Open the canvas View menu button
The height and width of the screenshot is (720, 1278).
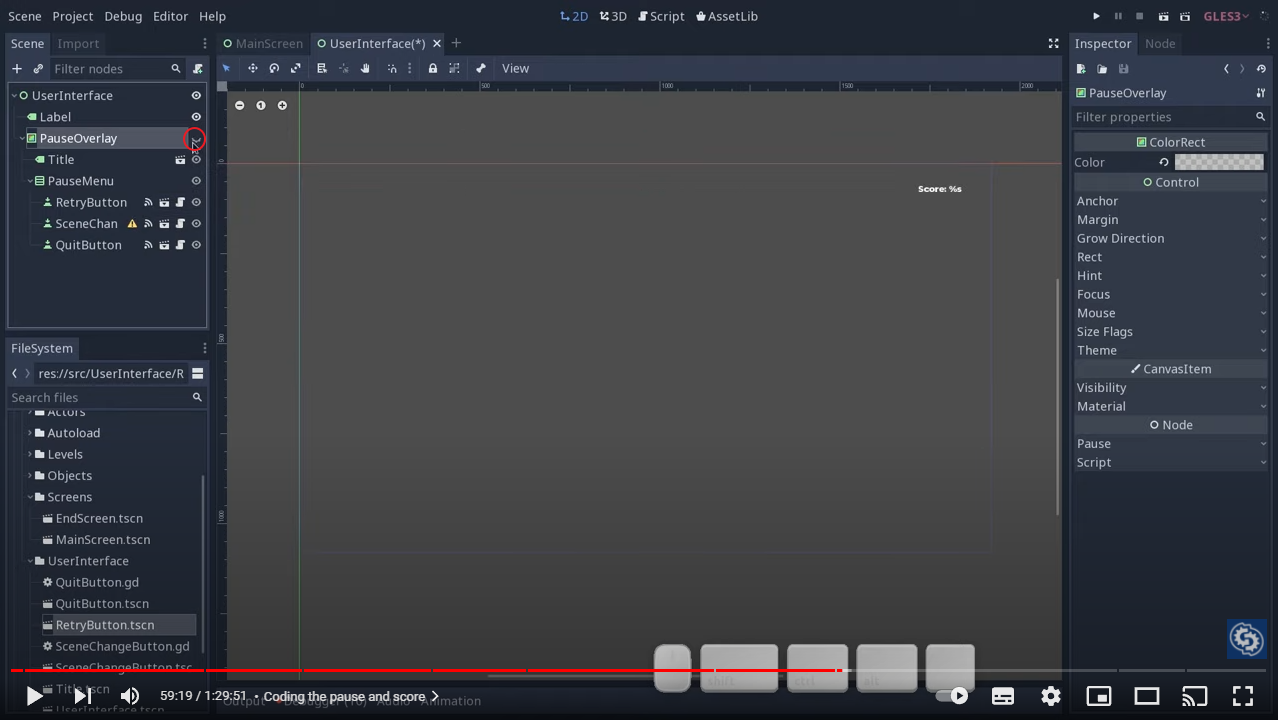pos(515,68)
